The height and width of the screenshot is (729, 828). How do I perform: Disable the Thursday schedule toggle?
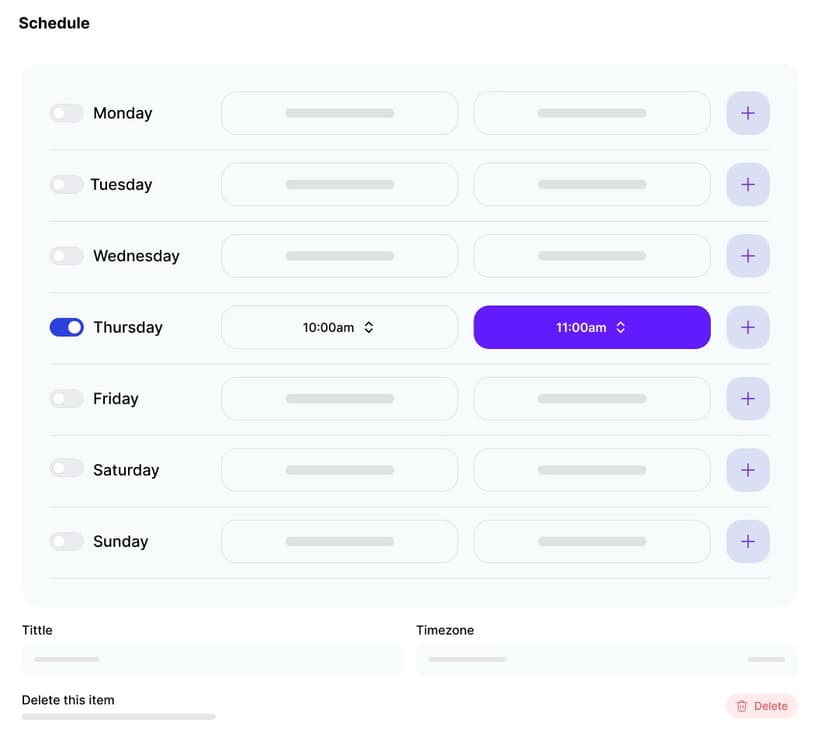click(x=66, y=327)
